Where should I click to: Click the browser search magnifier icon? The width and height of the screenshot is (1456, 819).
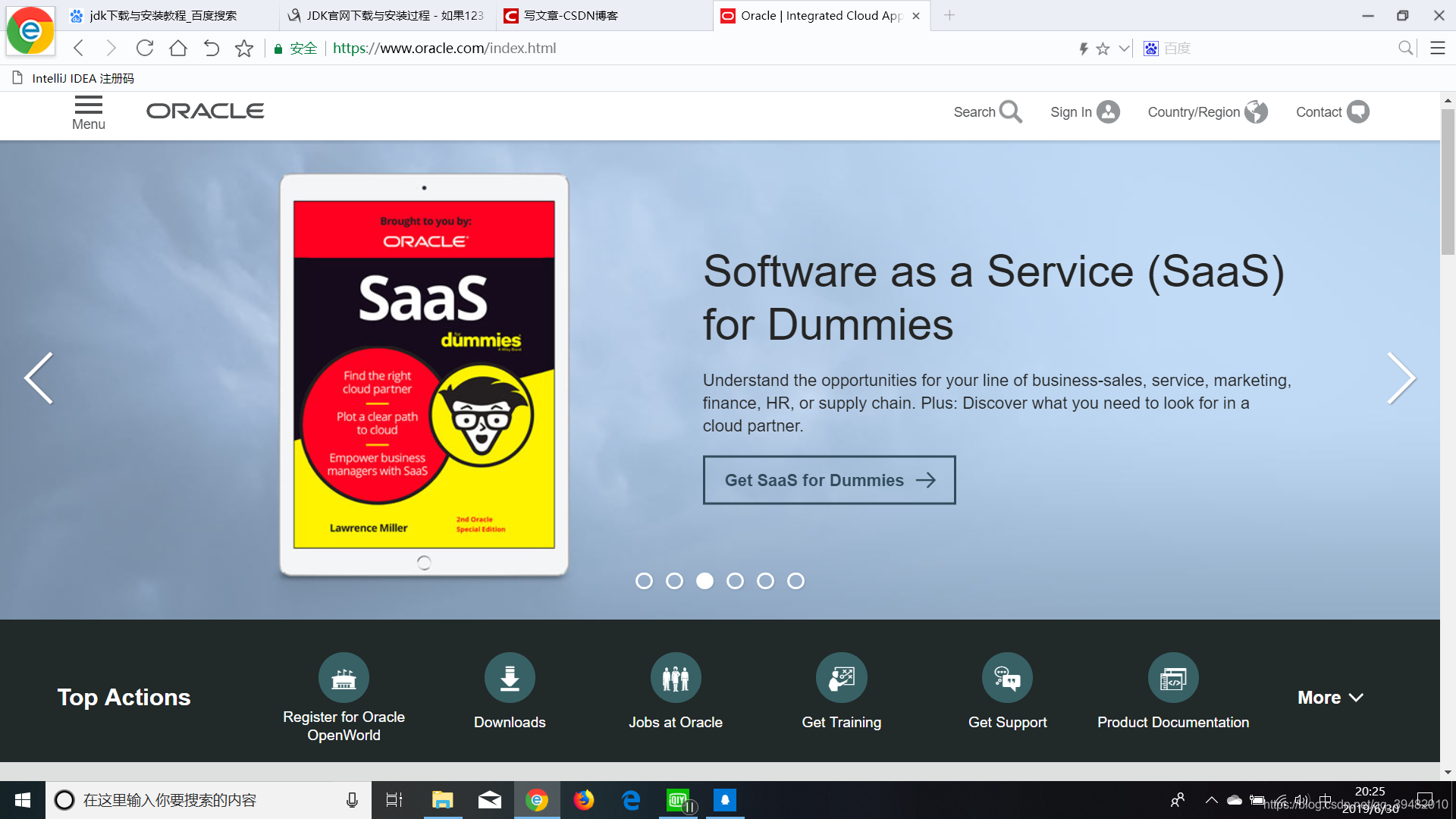(1405, 49)
